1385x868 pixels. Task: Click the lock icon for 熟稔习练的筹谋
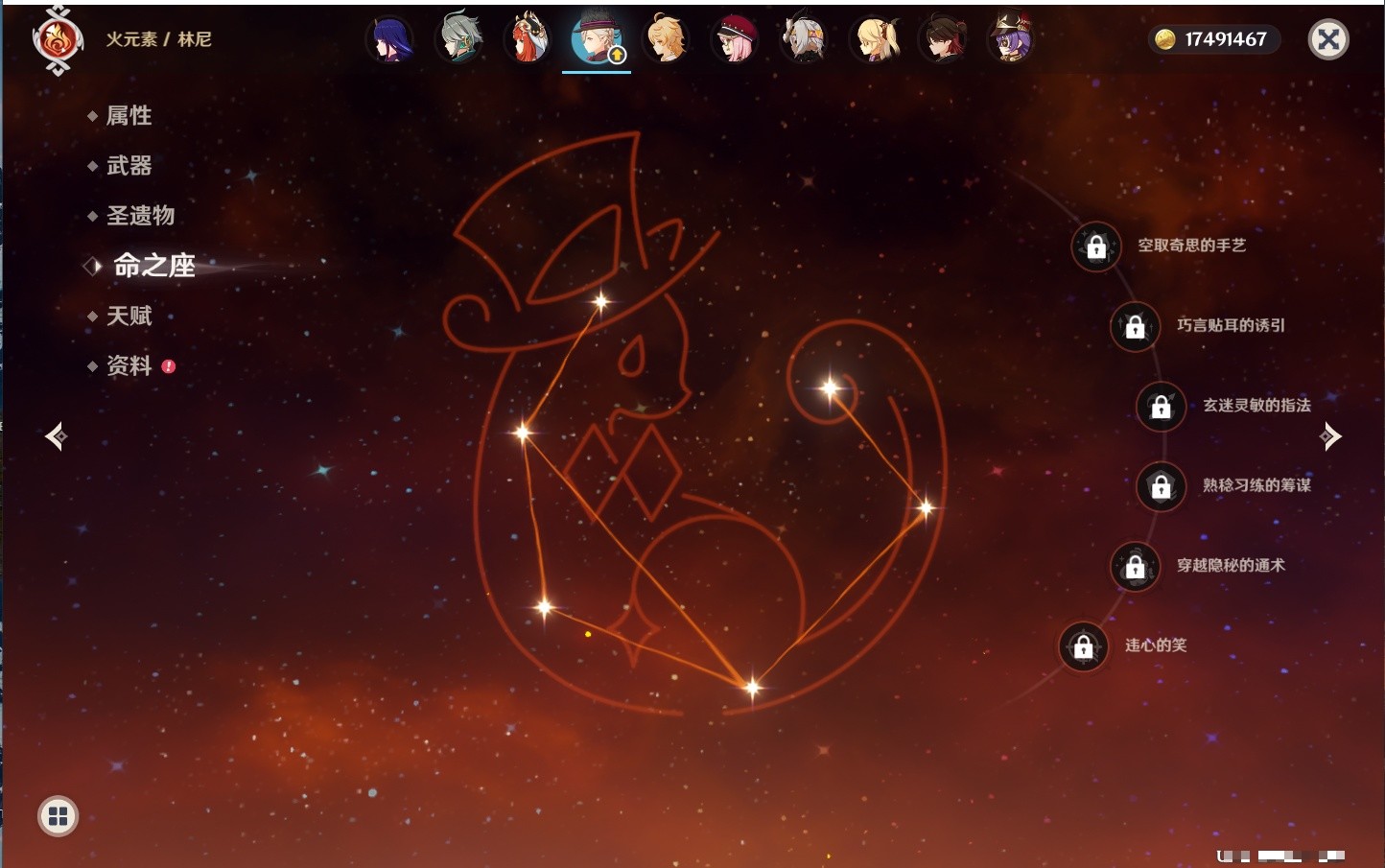pos(1162,487)
